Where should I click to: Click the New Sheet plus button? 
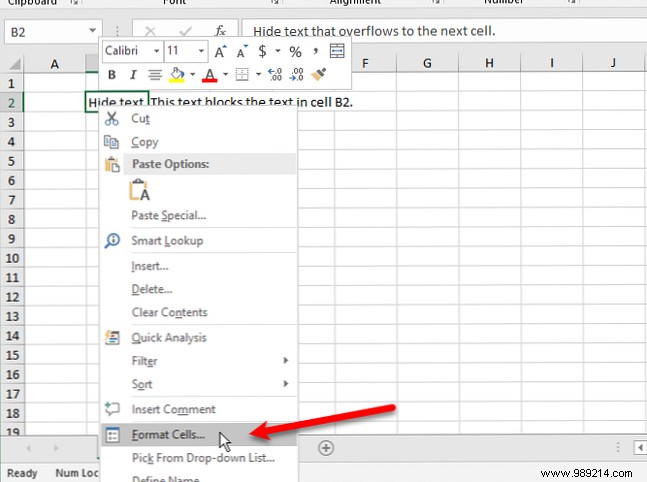click(326, 448)
